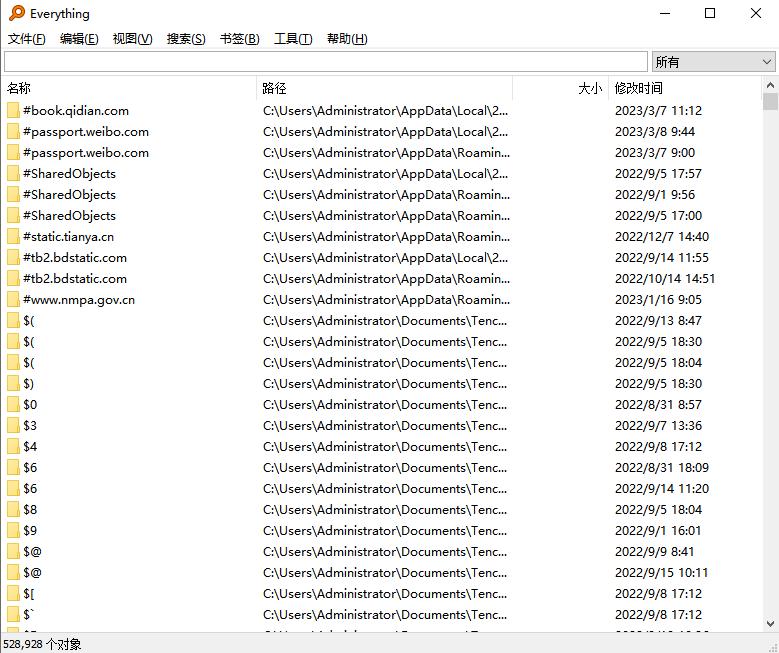The height and width of the screenshot is (653, 779).
Task: Click the 528,928 个对象 status bar text
Action: [x=42, y=645]
